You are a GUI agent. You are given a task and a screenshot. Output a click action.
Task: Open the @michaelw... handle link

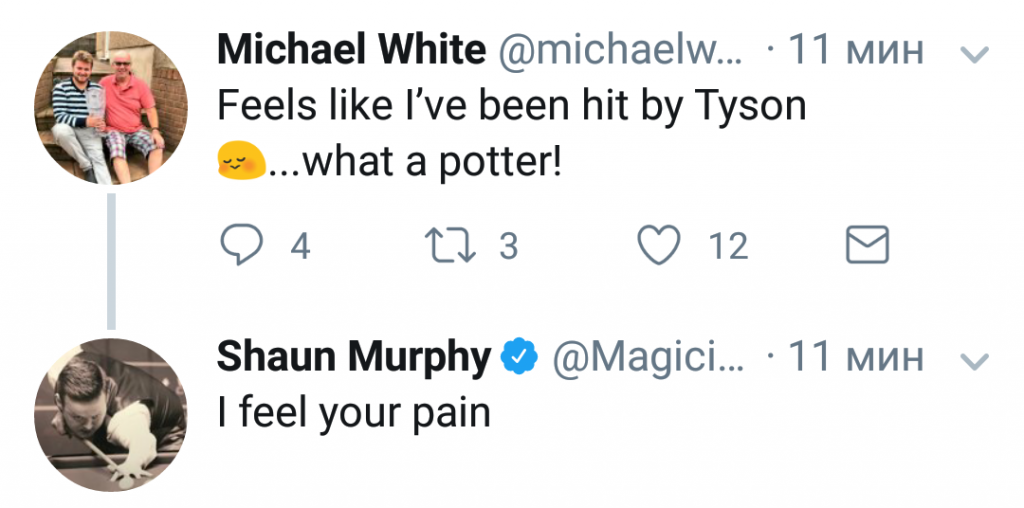pos(619,50)
